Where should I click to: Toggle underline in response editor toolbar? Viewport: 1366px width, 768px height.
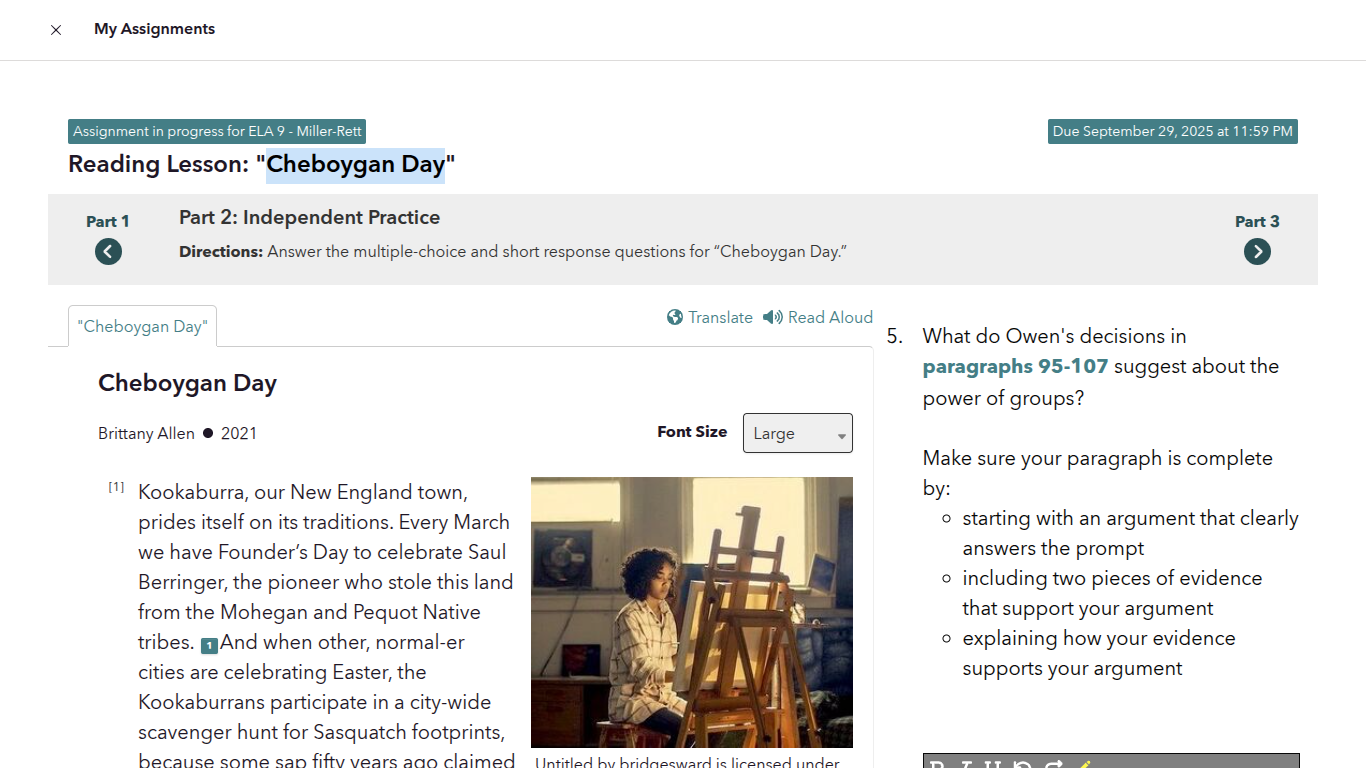pos(993,764)
